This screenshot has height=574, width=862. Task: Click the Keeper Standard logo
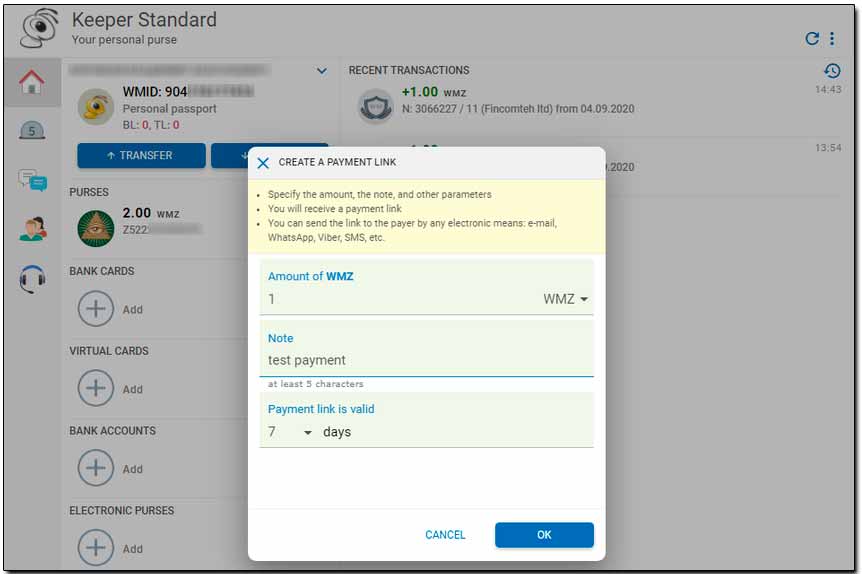(38, 28)
